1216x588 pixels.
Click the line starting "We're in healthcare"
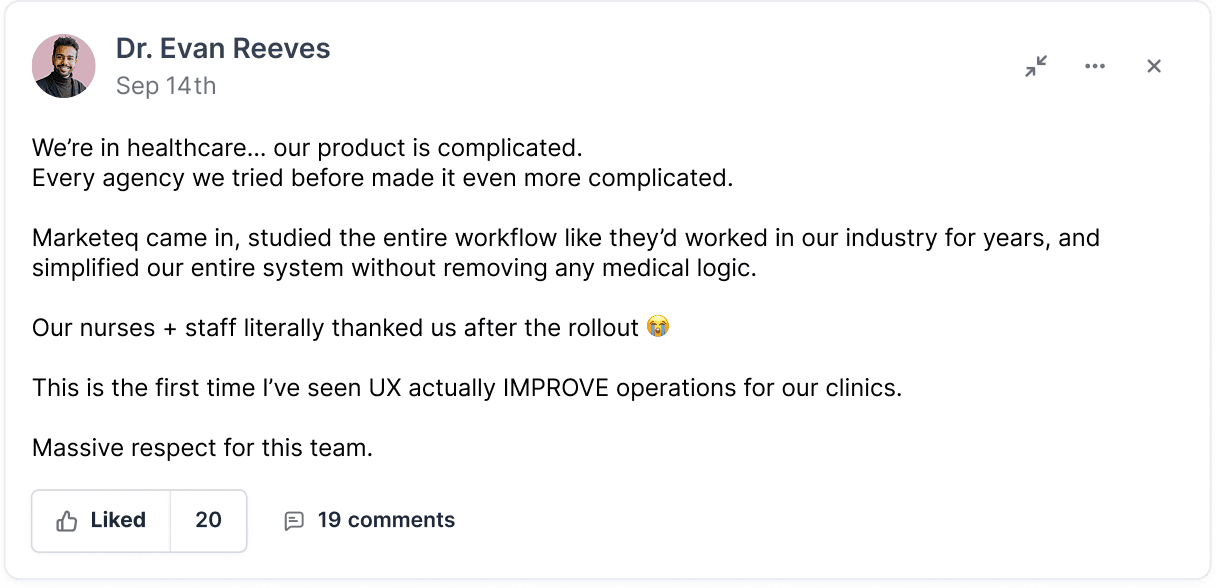[306, 148]
